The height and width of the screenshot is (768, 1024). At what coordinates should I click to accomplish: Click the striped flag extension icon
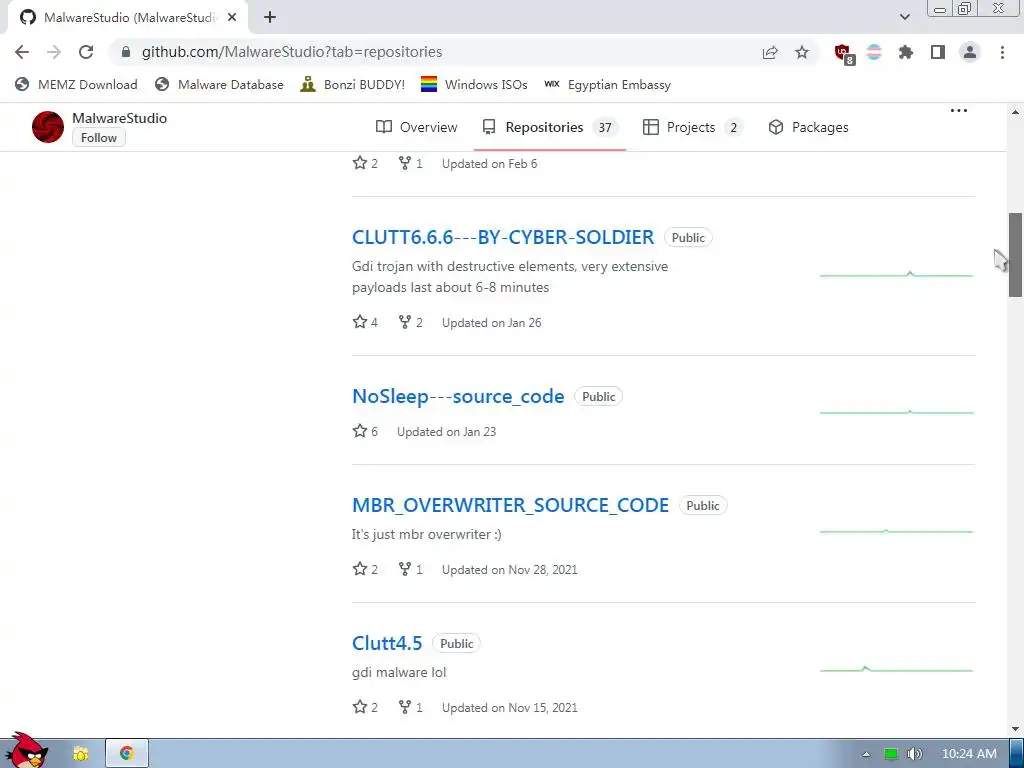click(x=874, y=52)
